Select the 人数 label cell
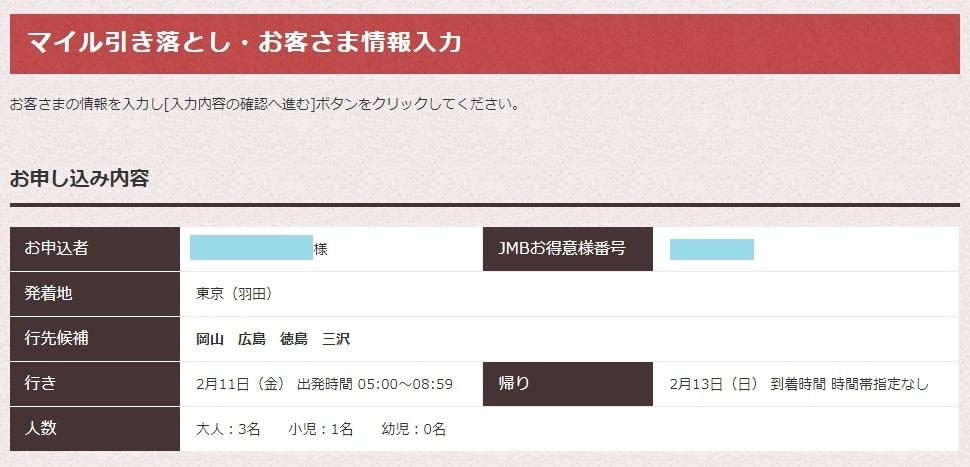970x467 pixels. [x=95, y=429]
